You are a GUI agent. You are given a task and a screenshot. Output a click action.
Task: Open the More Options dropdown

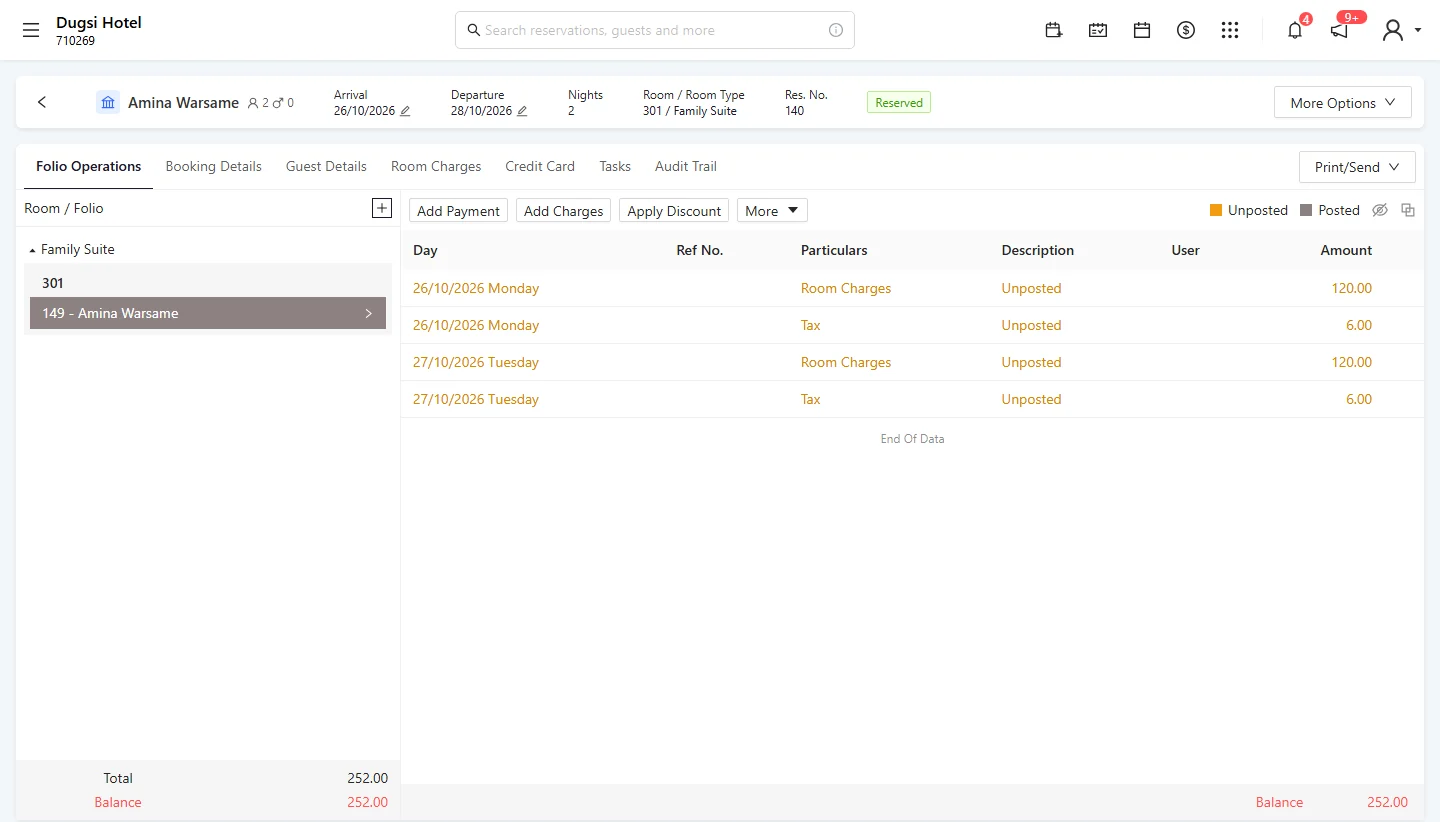point(1342,103)
